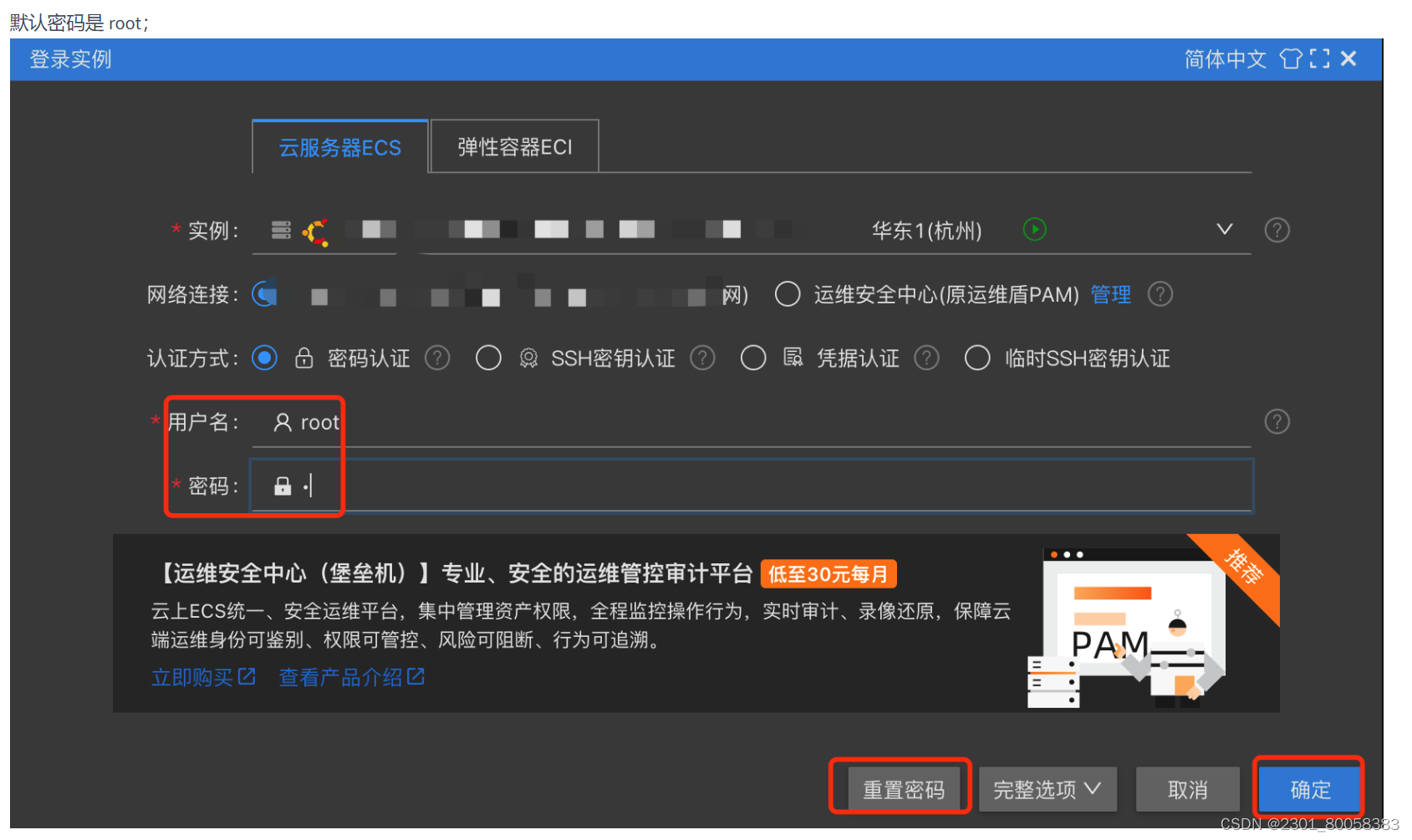Click the lock icon beside 密码认证
Image resolution: width=1412 pixels, height=840 pixels.
(304, 358)
